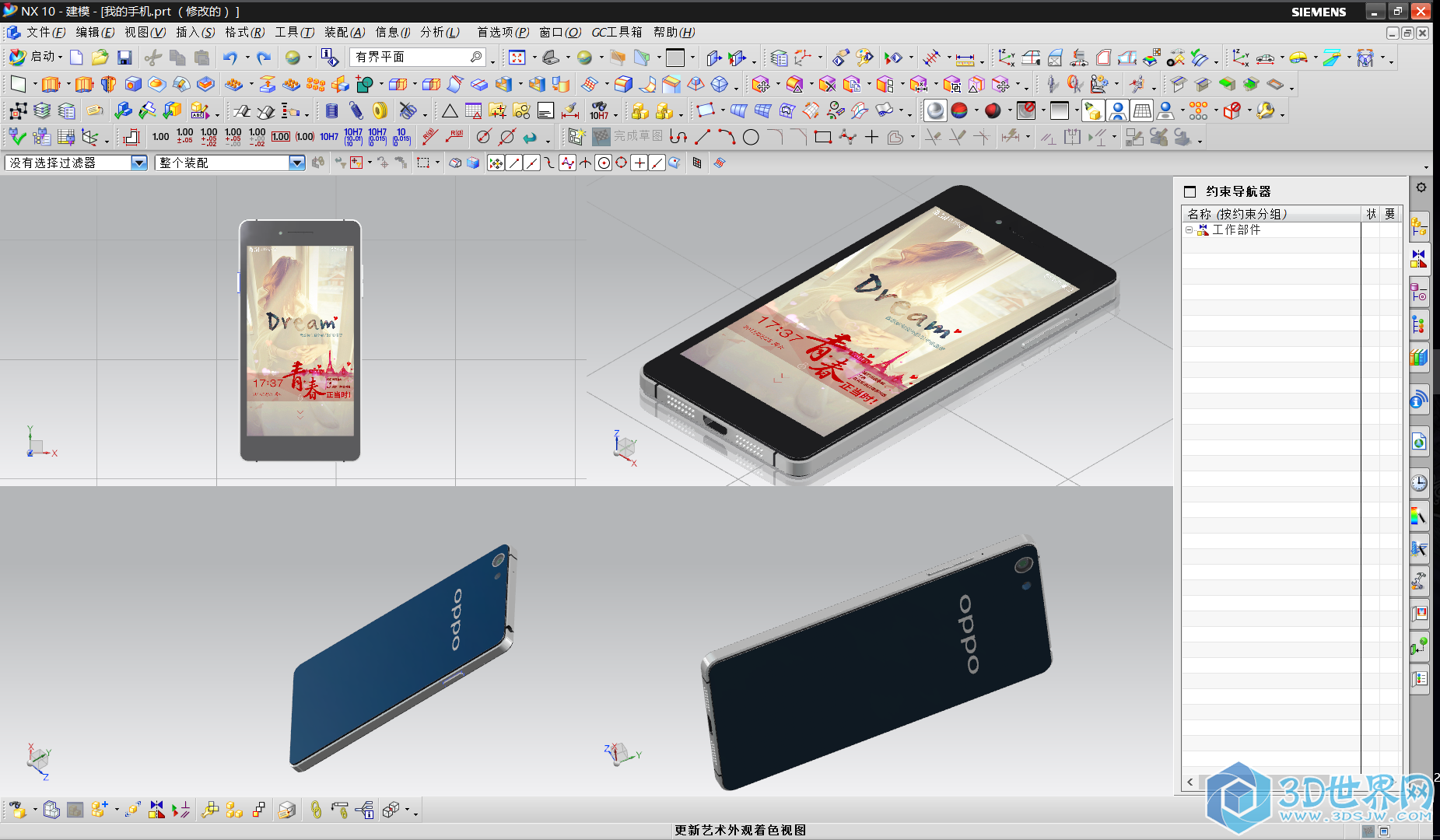
Task: Open the selection filter dropdown
Action: (x=139, y=163)
